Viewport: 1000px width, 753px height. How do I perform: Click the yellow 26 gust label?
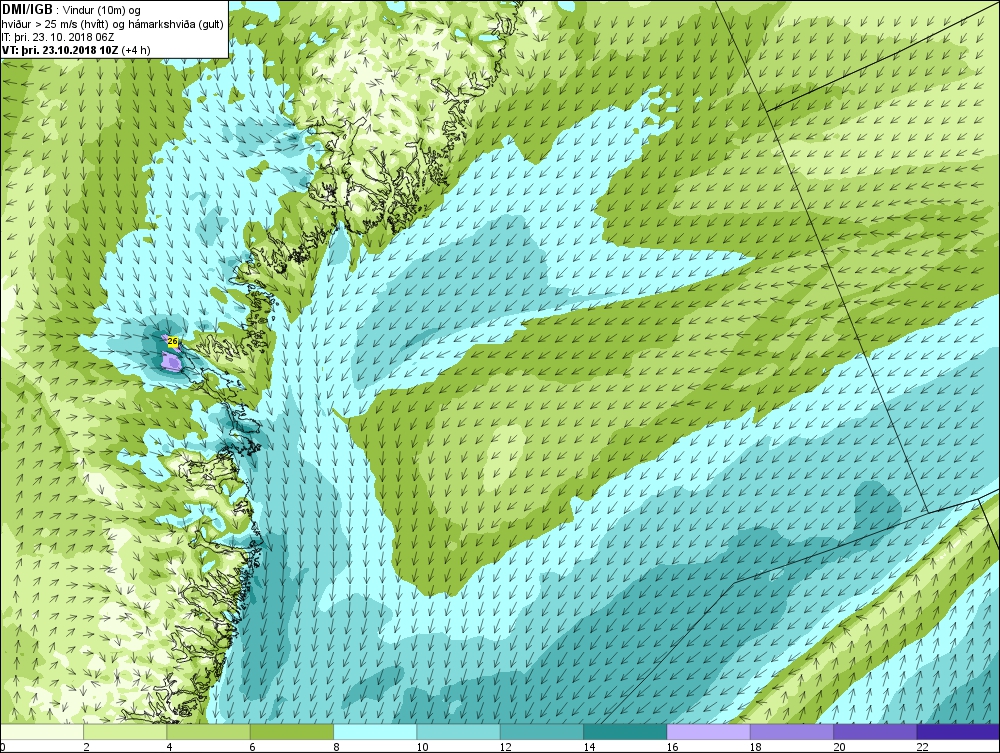172,342
